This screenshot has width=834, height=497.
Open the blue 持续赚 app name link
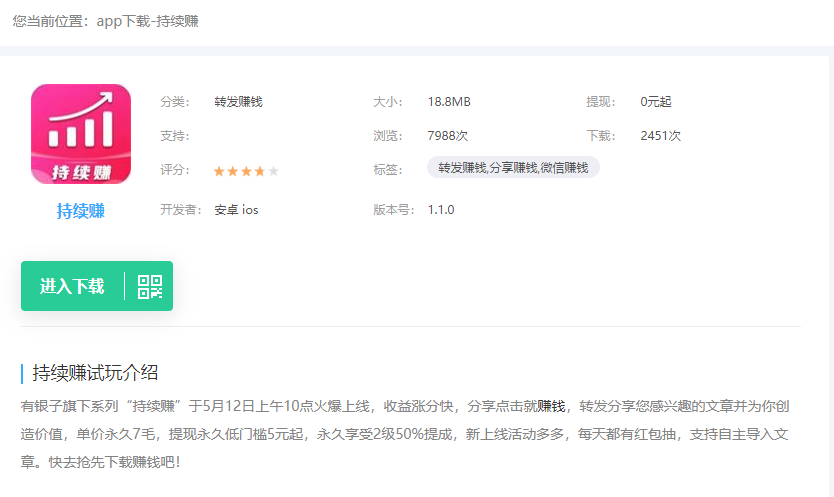coord(81,211)
